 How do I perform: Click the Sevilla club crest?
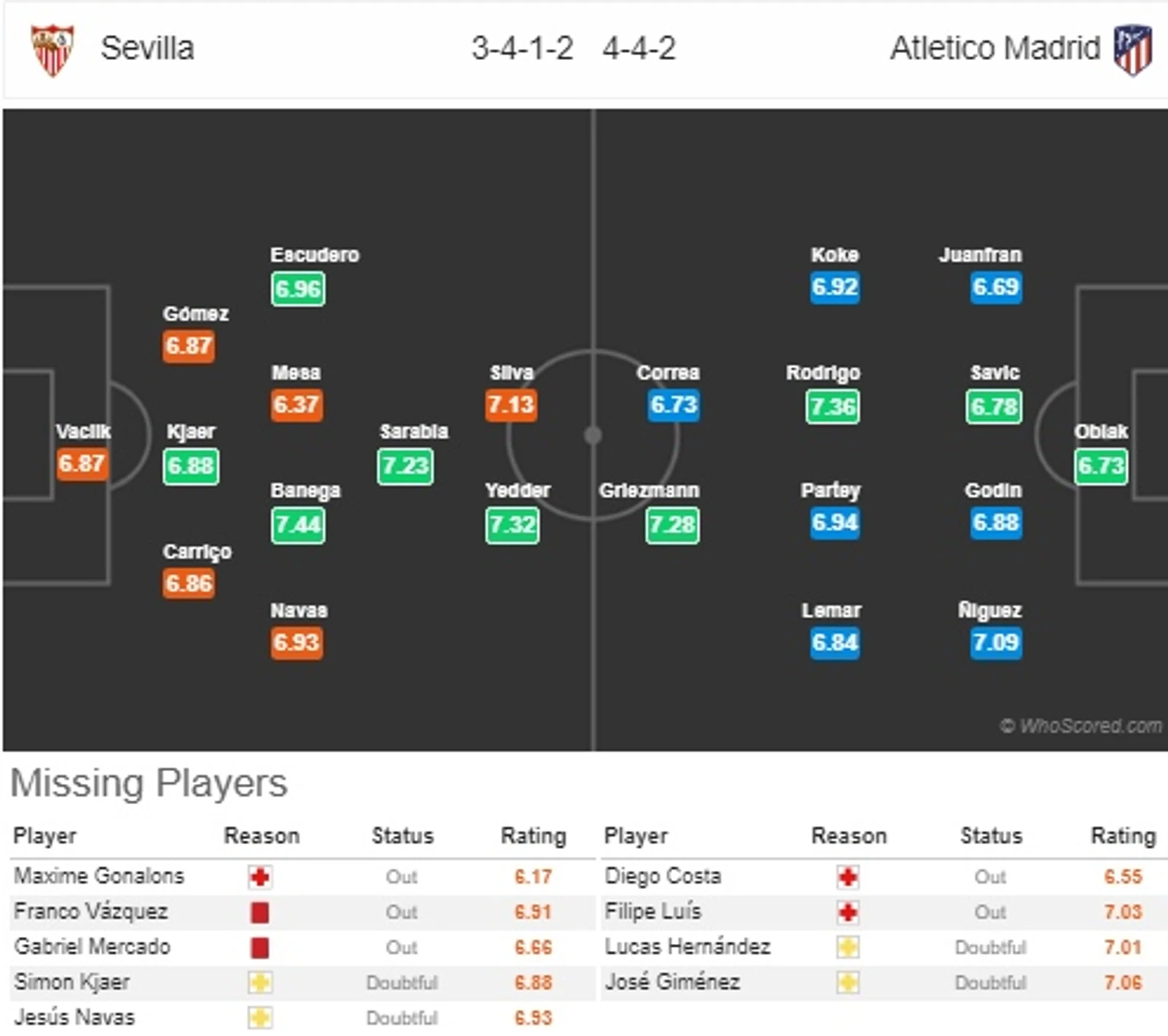tap(52, 50)
